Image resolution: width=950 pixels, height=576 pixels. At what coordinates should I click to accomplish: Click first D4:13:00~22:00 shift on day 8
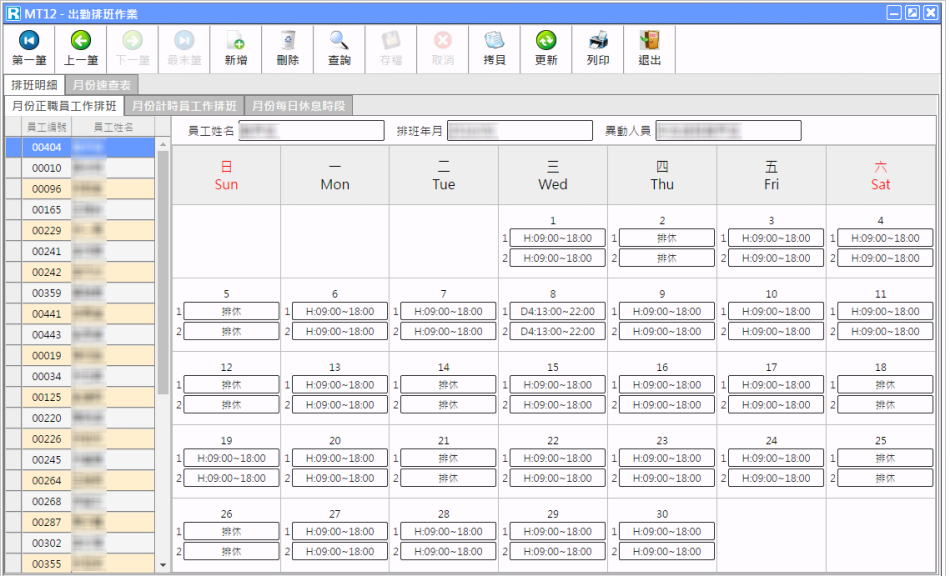[557, 311]
